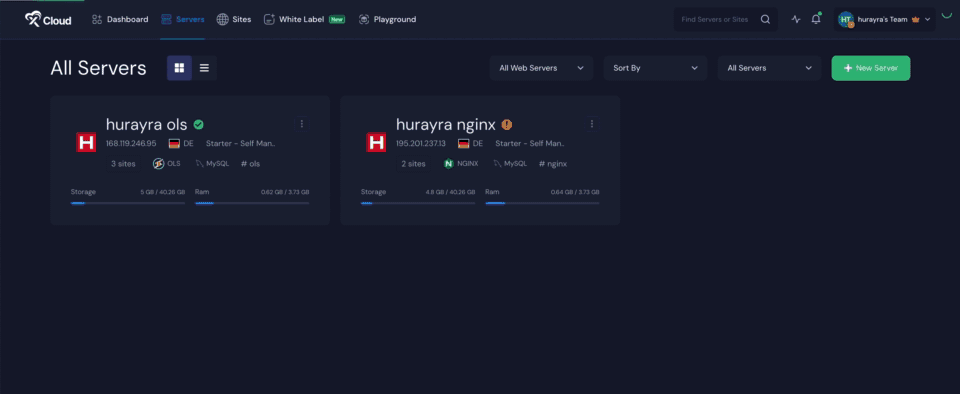Open the White Label tab
Screen dimensions: 960x394
click(x=304, y=20)
